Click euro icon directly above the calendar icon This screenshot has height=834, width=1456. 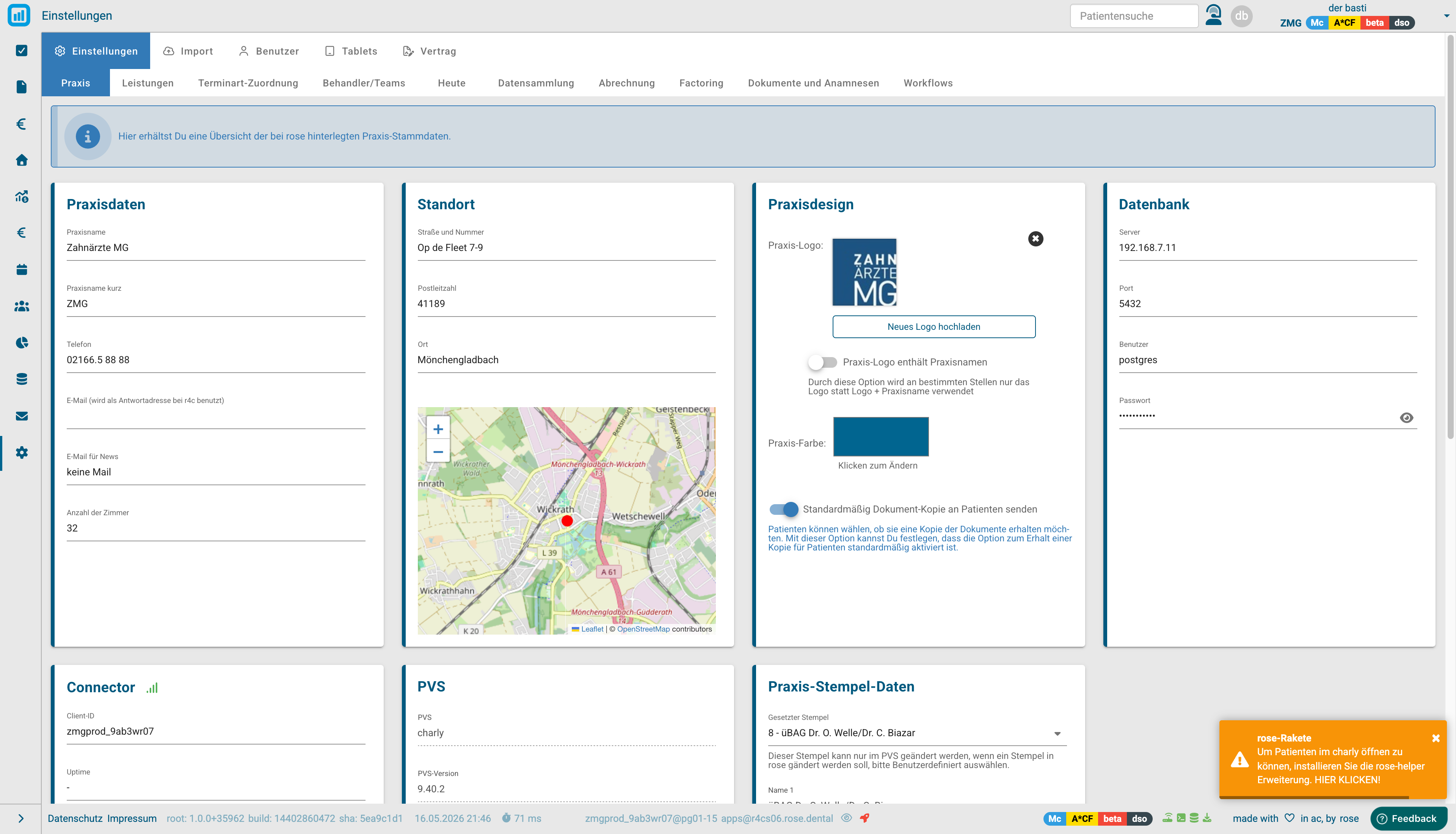(x=22, y=232)
